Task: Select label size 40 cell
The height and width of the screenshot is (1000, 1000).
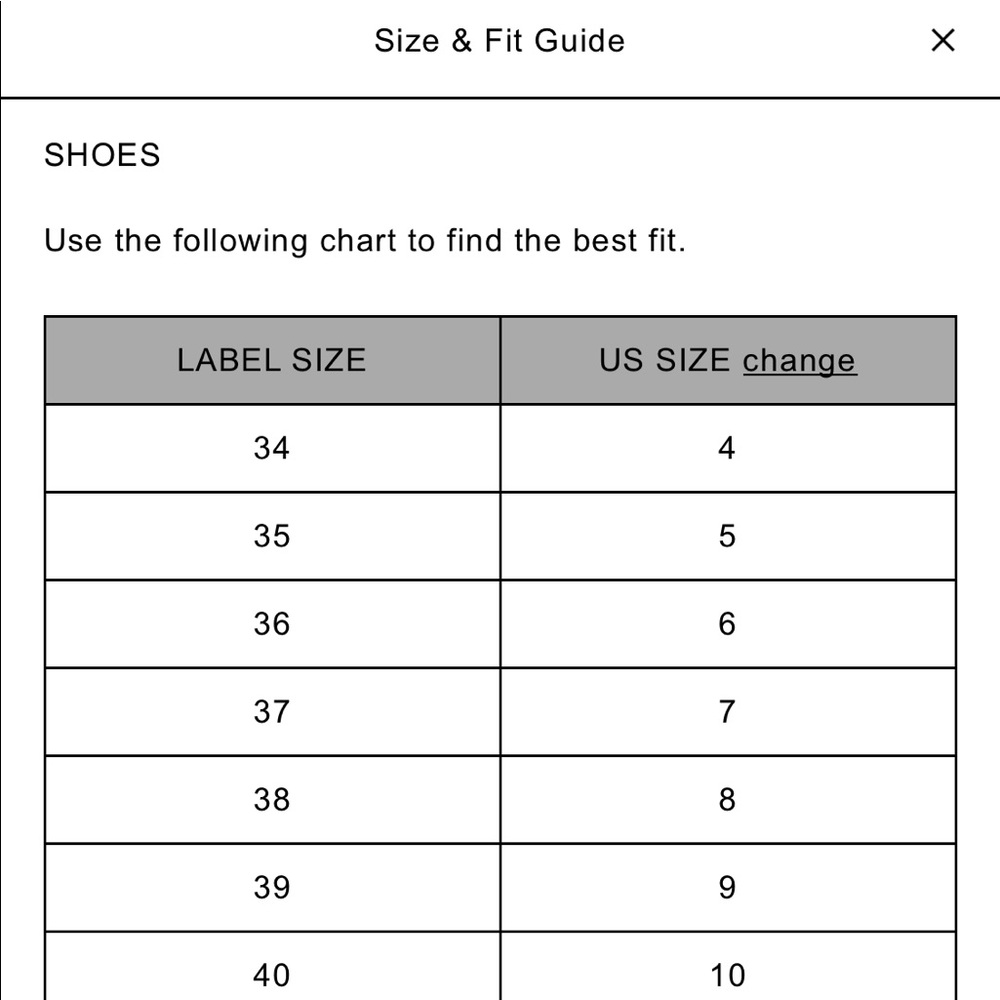Action: coord(272,967)
